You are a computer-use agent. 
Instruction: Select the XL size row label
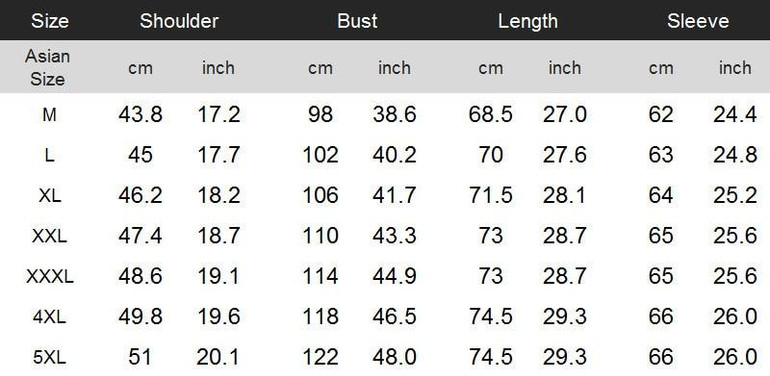tap(50, 196)
